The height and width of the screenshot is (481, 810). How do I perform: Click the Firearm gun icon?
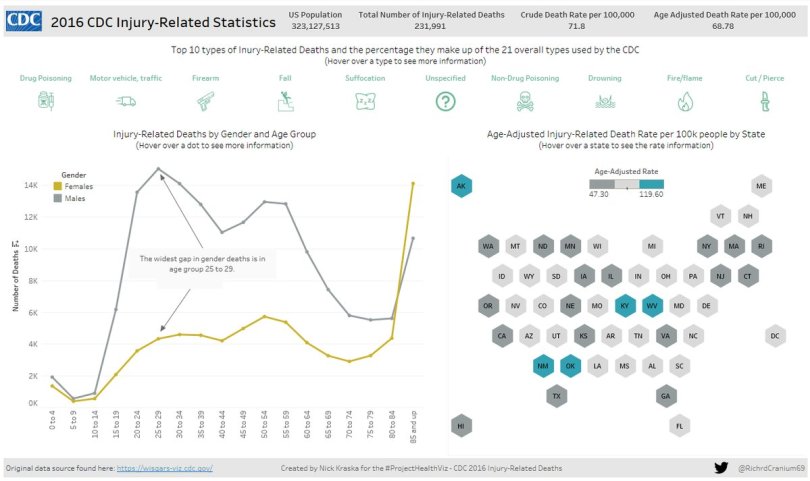click(205, 100)
